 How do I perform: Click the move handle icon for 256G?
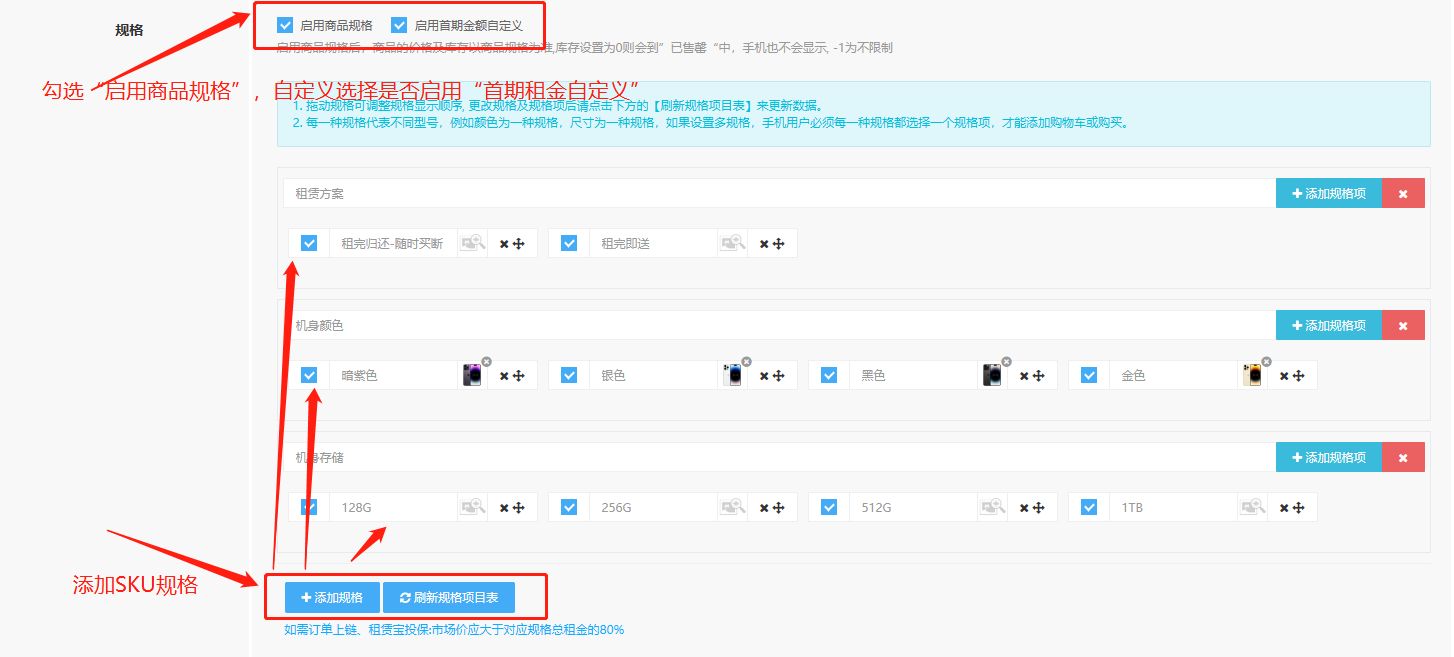click(779, 508)
